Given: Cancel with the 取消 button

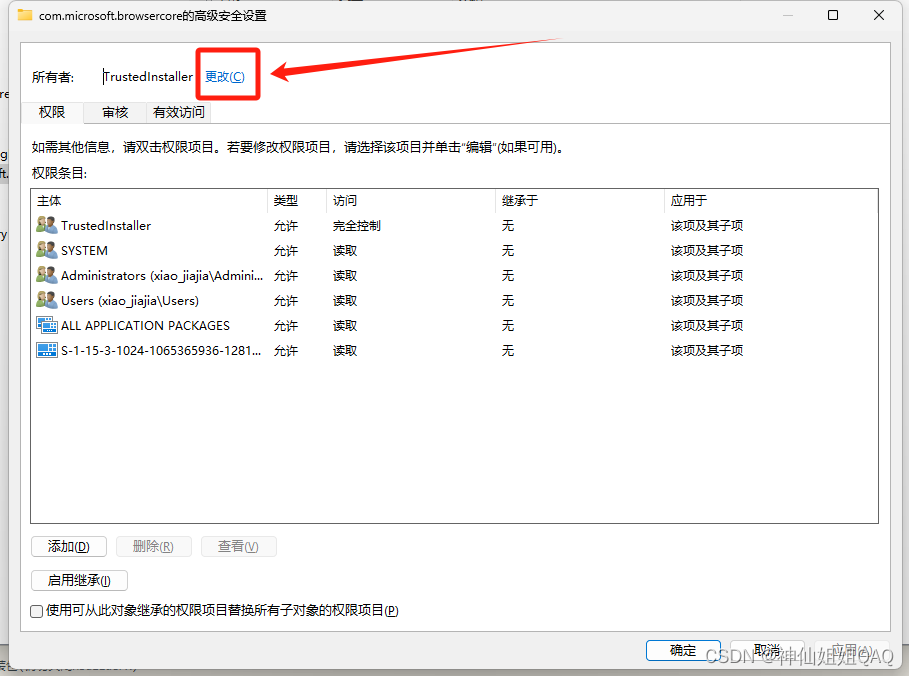Looking at the screenshot, I should (767, 650).
